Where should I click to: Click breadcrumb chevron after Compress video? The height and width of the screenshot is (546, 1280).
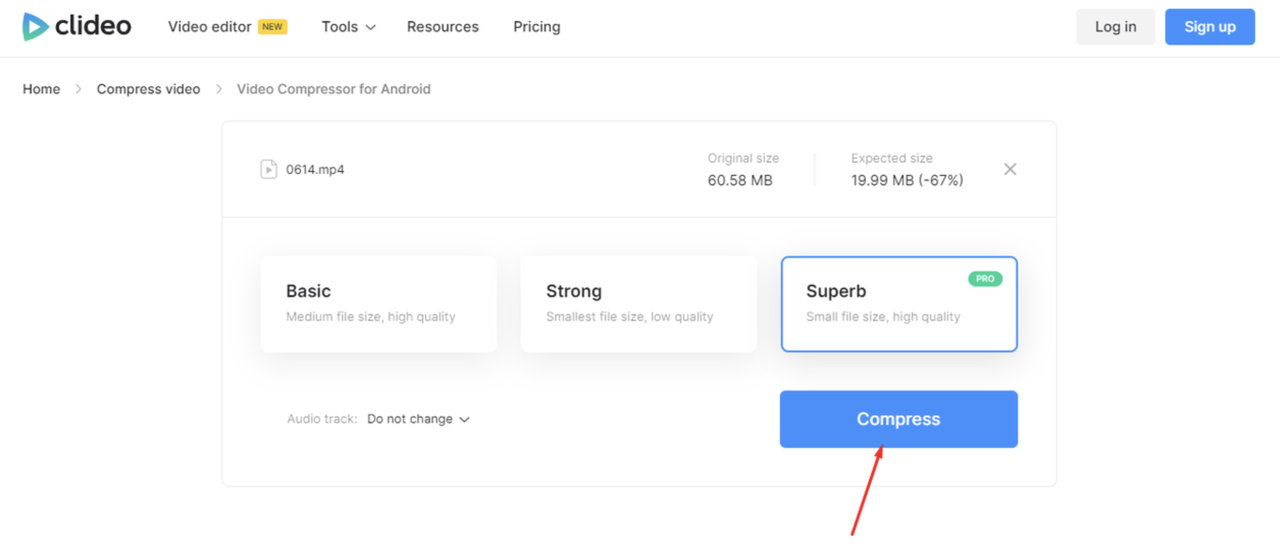(x=218, y=89)
